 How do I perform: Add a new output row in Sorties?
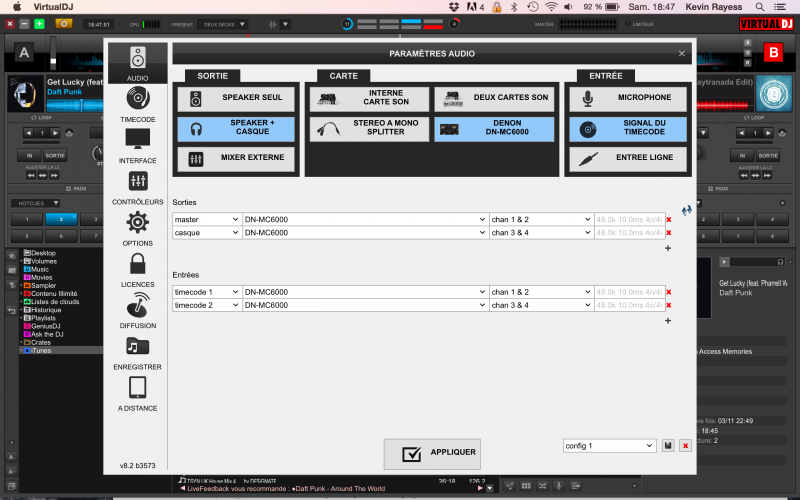click(668, 248)
